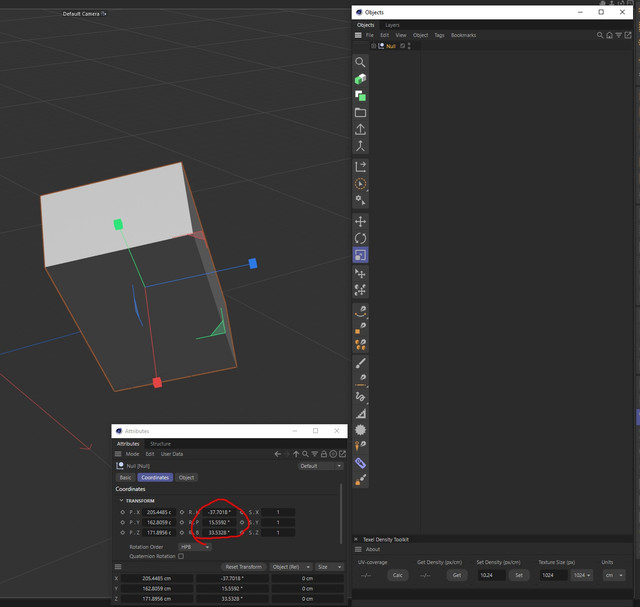The image size is (640, 607).
Task: Toggle the Null object visibility dots
Action: pos(409,46)
